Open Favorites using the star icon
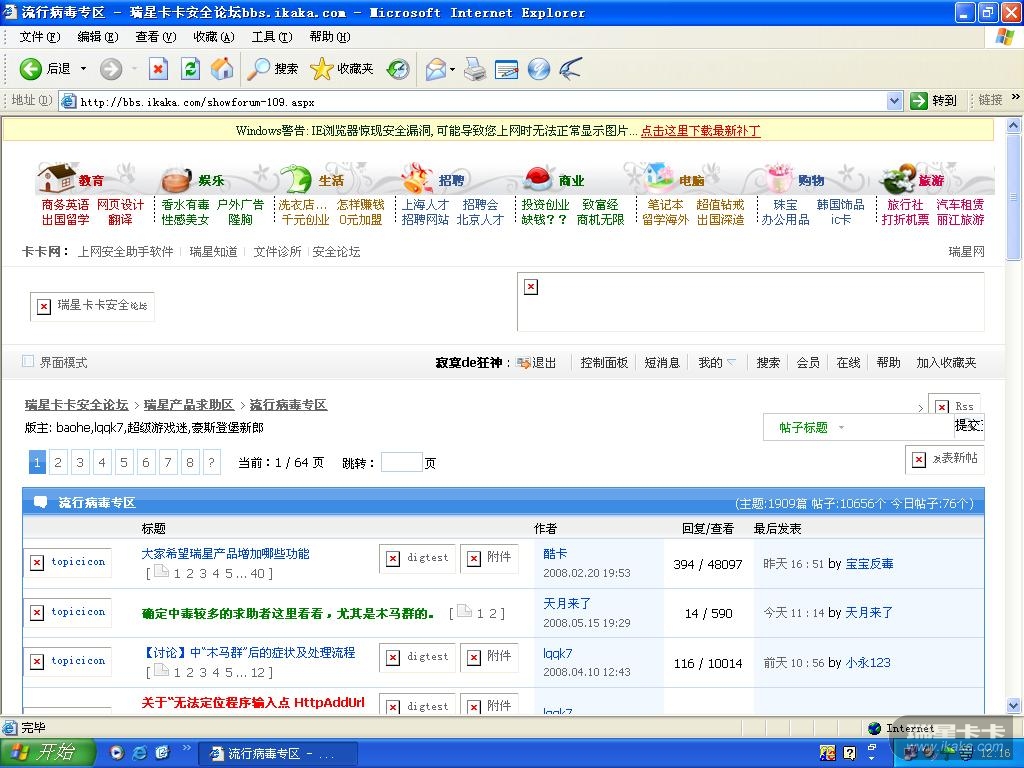Image resolution: width=1024 pixels, height=768 pixels. (321, 69)
